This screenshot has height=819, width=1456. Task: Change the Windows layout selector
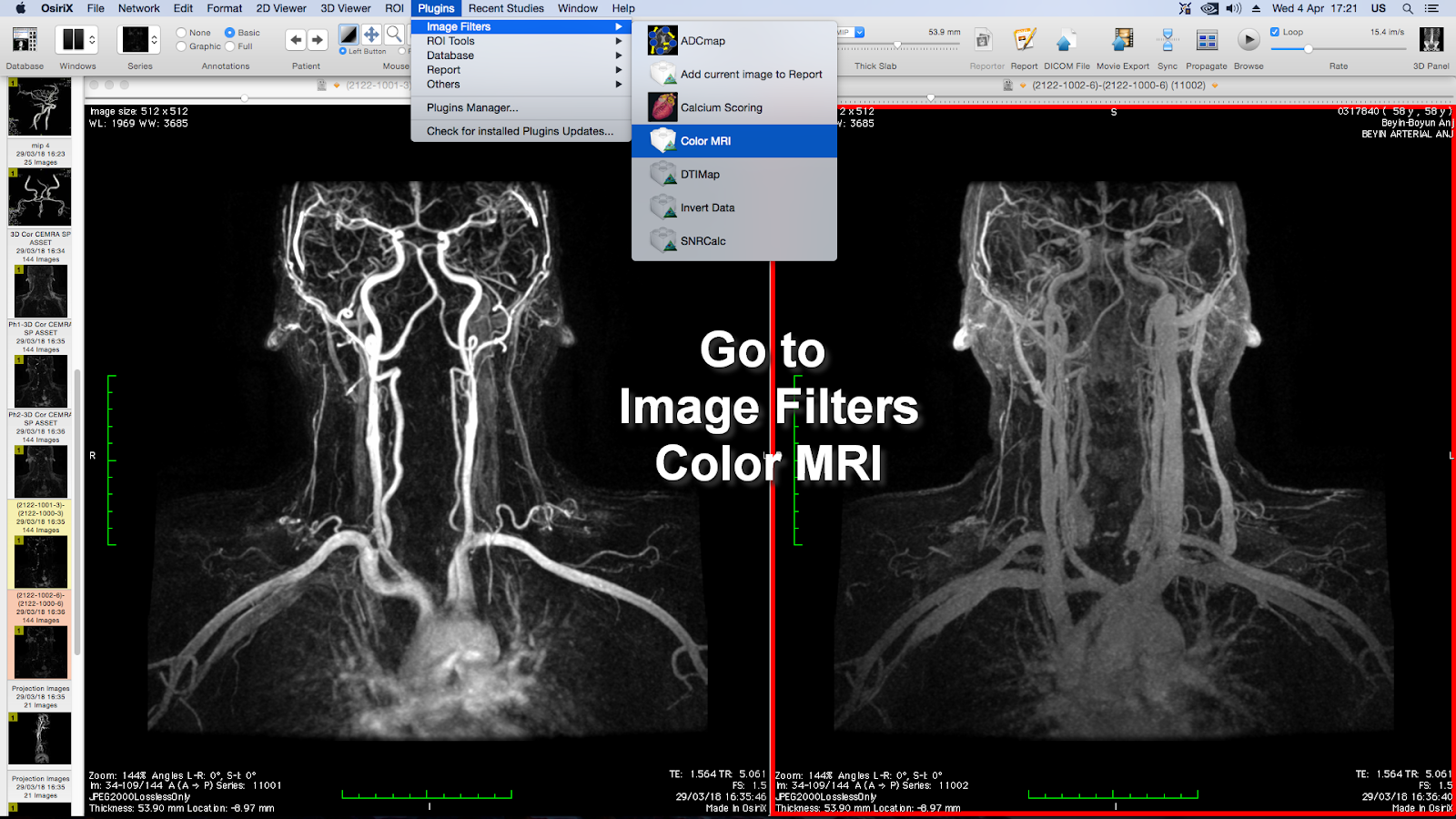[76, 39]
